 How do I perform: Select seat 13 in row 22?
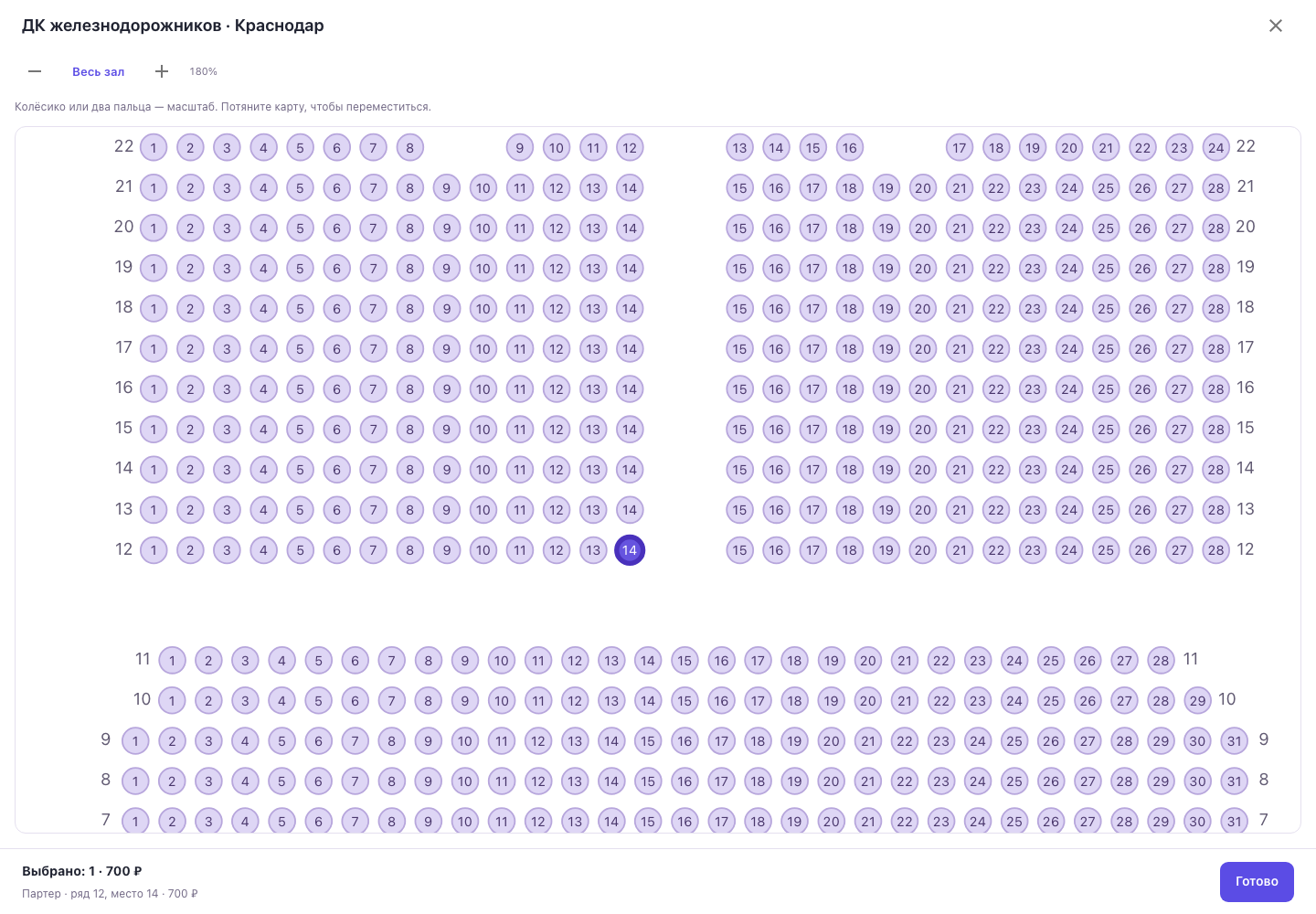(x=739, y=148)
